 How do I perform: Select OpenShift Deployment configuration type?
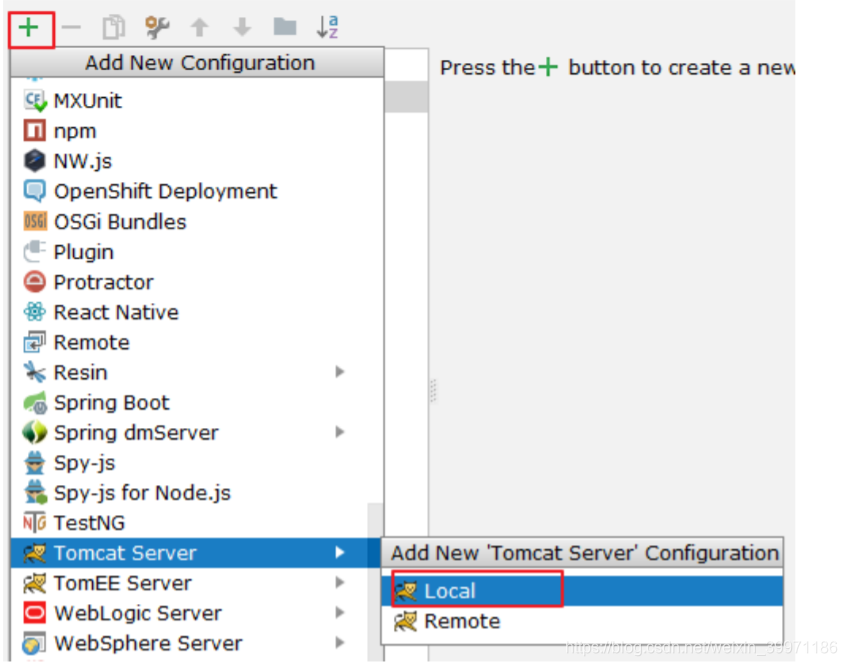pyautogui.click(x=197, y=191)
